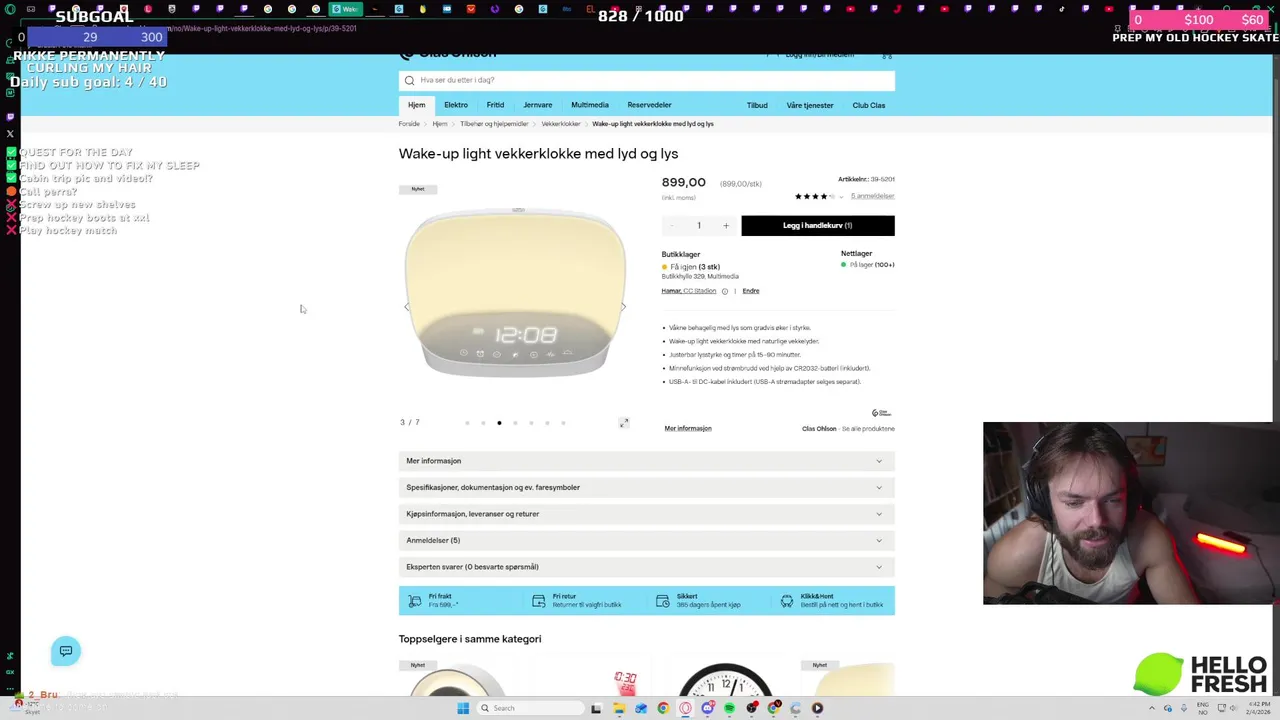1280x720 pixels.
Task: Select the seventh image carousel dot
Action: [x=563, y=423]
